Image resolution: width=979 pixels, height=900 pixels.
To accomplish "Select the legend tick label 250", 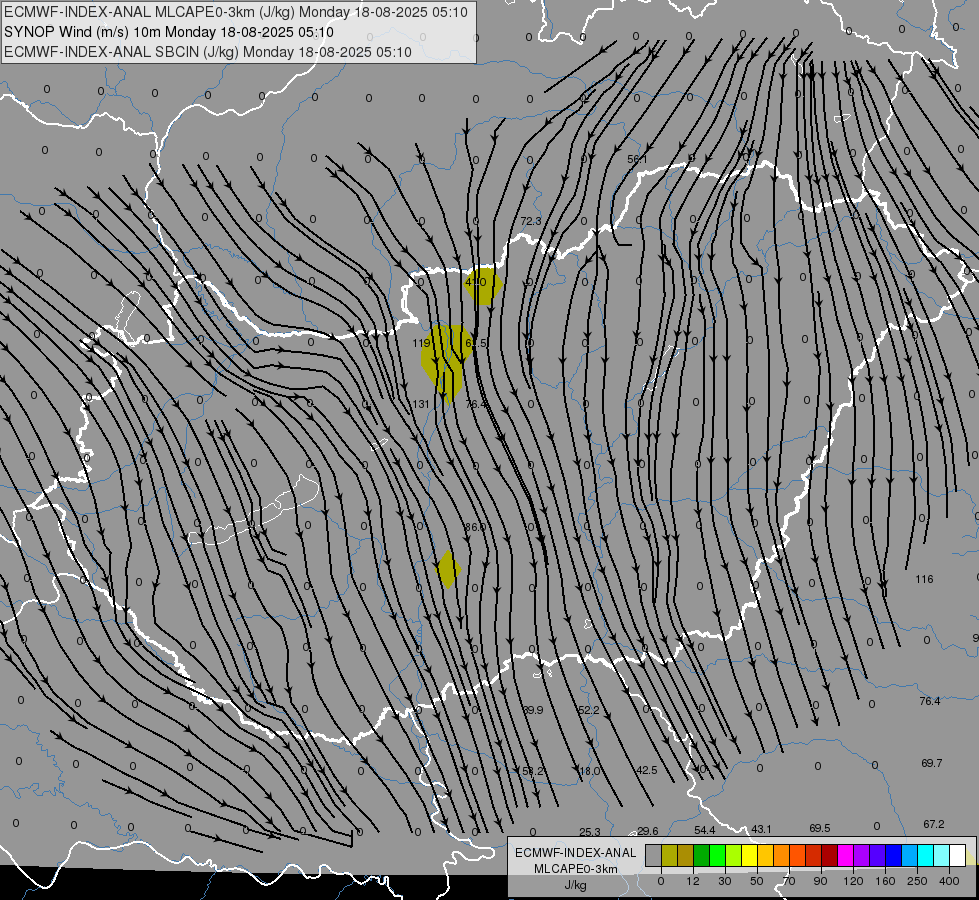I will [917, 881].
